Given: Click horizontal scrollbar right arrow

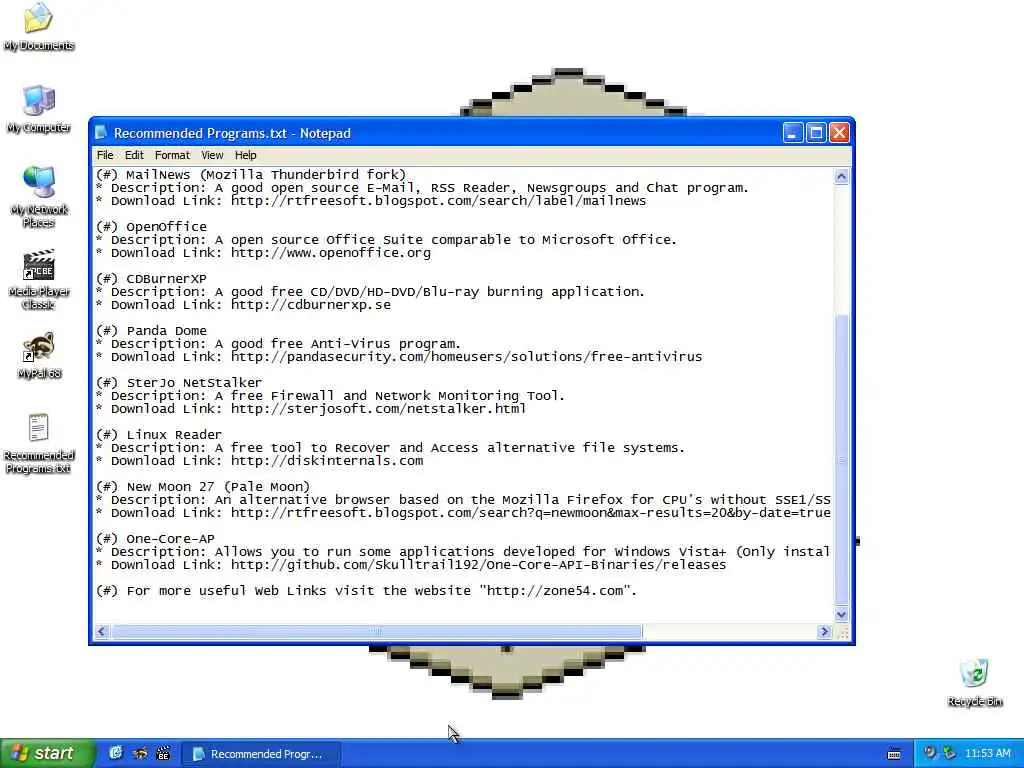Looking at the screenshot, I should coord(824,631).
